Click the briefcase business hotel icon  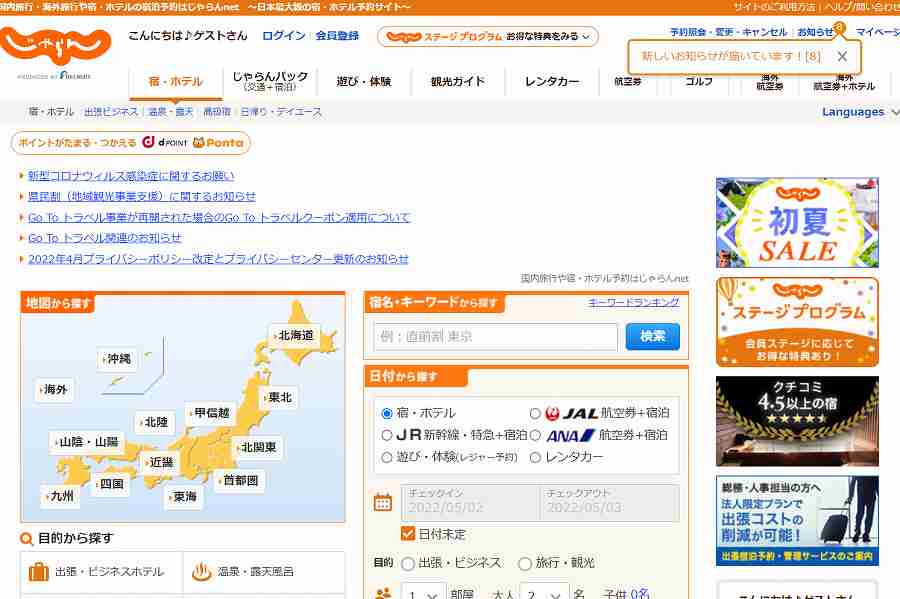tap(38, 571)
